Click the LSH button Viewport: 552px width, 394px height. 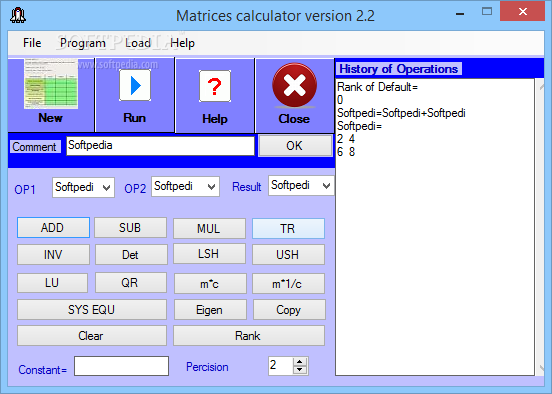(x=209, y=254)
